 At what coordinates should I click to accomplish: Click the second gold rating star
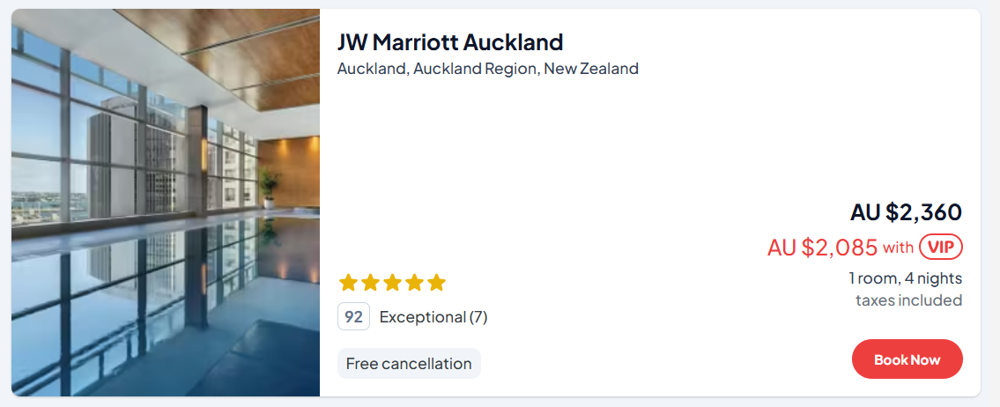[370, 283]
